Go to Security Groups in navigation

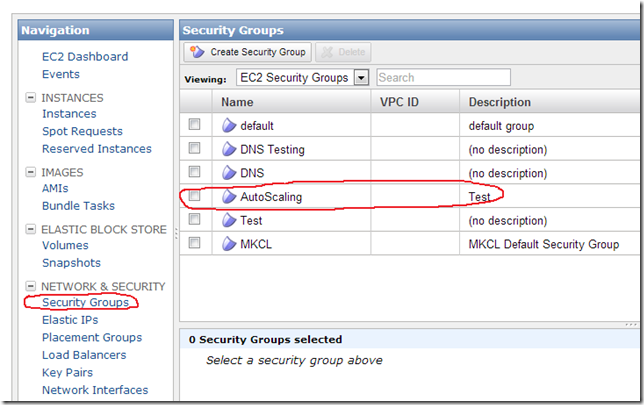tap(85, 302)
